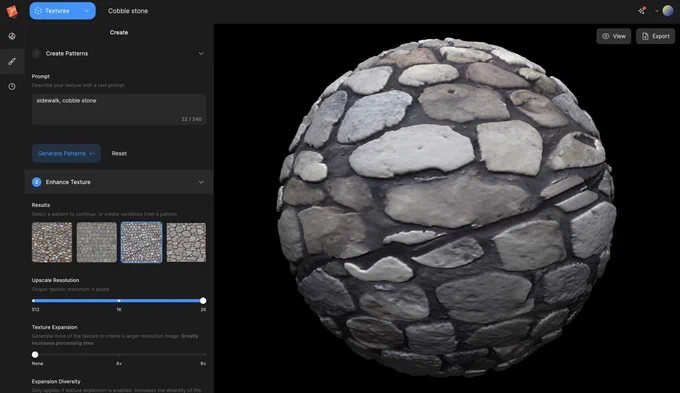Open the gallery globe icon in sidebar
Screen dimensions: 680x393
[12, 36]
